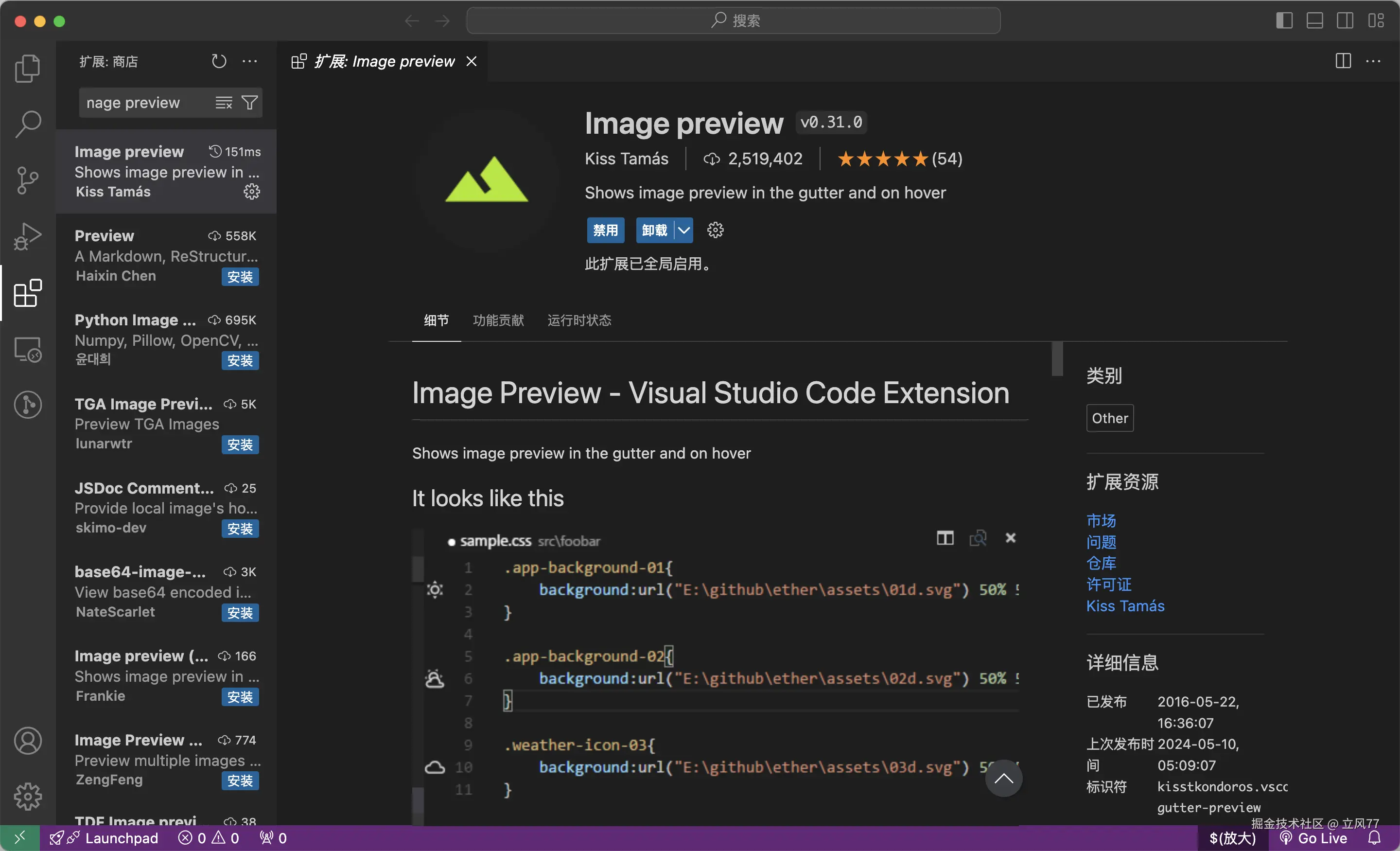Clear extensions search results icon
This screenshot has height=851, width=1400.
pyautogui.click(x=223, y=103)
